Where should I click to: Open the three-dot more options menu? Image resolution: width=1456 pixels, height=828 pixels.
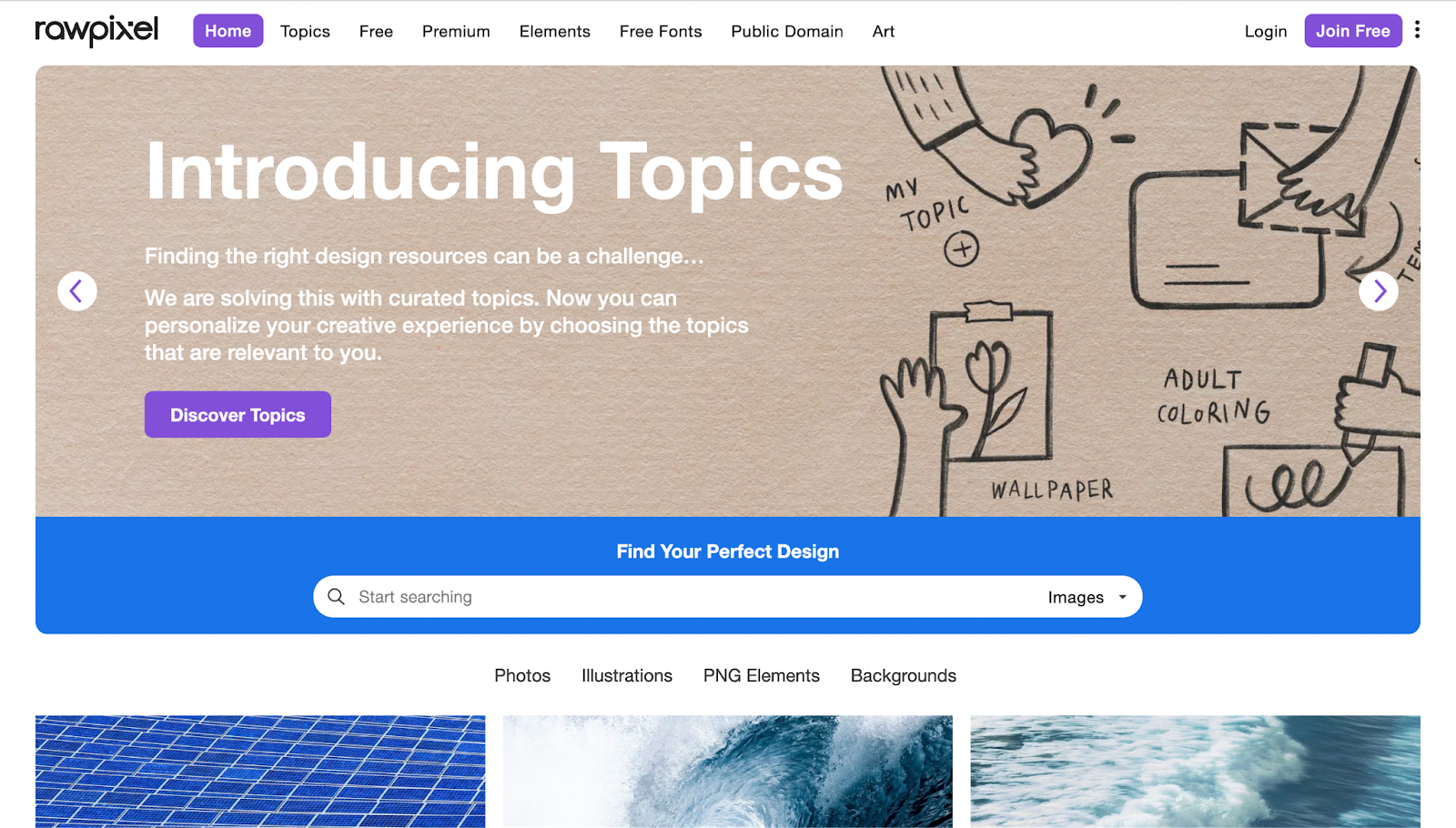(x=1417, y=30)
